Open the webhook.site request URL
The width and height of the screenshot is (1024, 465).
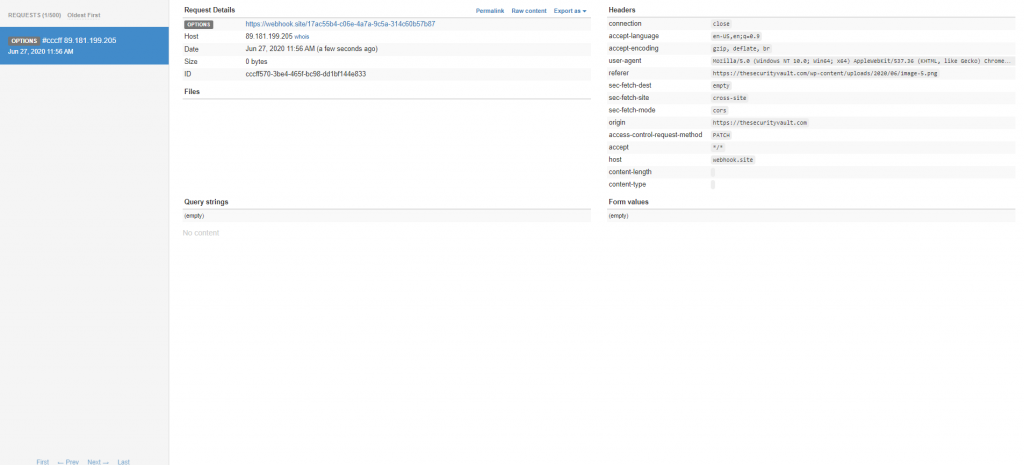point(340,24)
